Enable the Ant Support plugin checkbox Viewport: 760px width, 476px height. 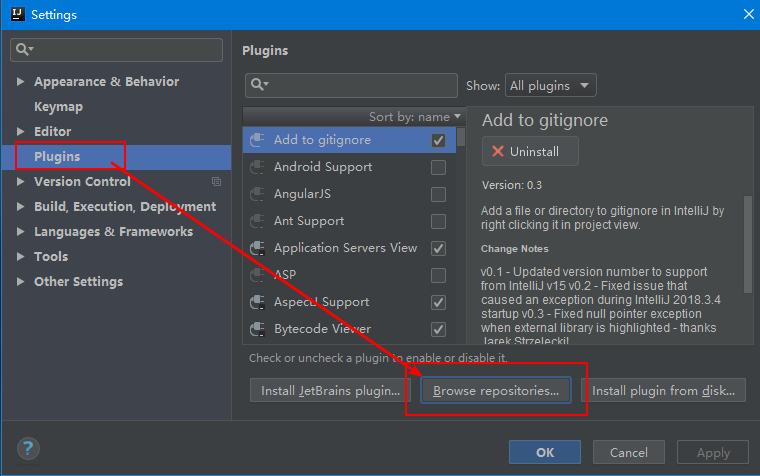pyautogui.click(x=438, y=222)
